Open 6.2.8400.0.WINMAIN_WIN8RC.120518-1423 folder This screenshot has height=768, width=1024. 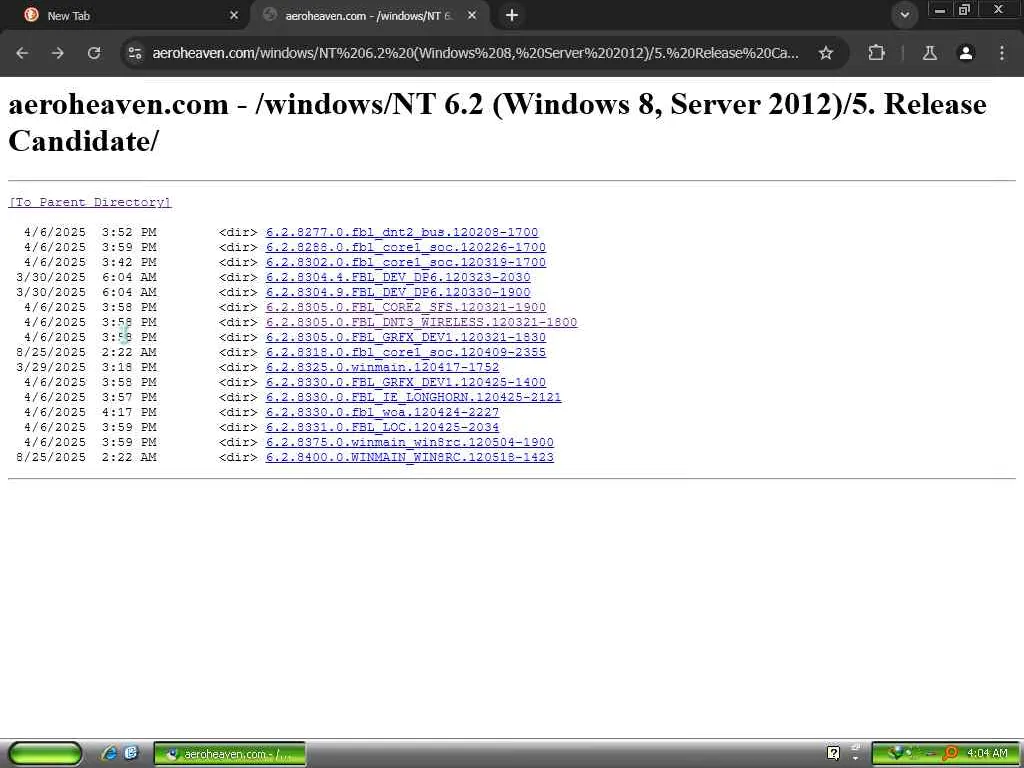(409, 457)
